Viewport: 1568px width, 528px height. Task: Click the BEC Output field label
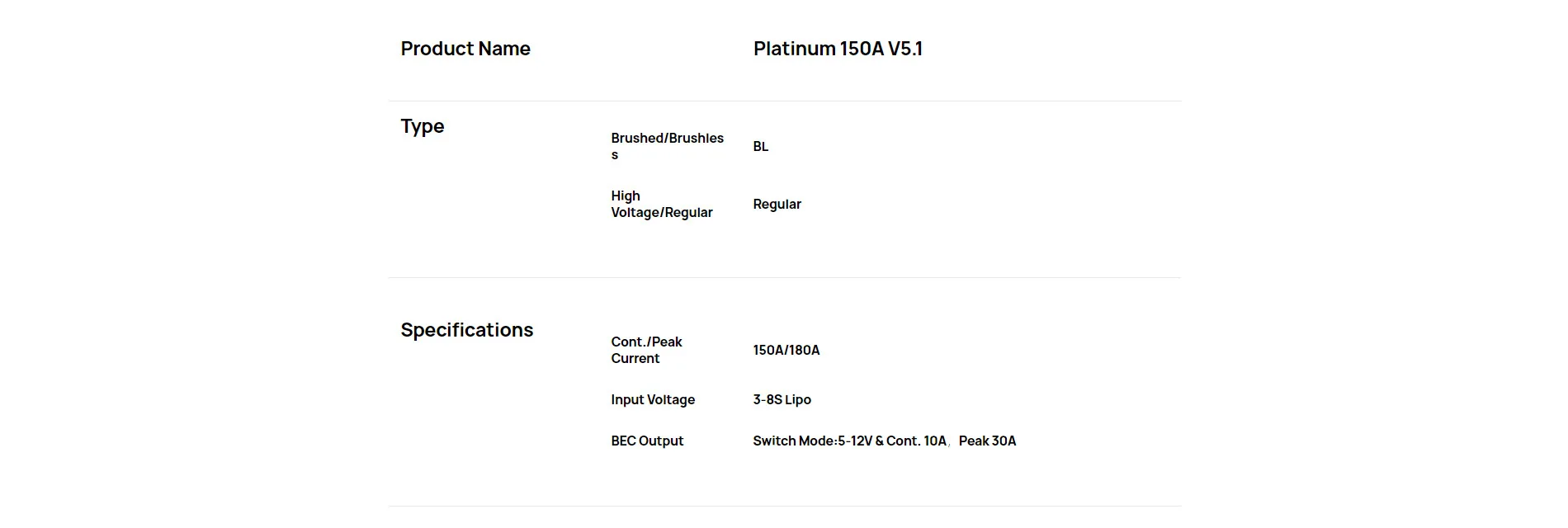click(647, 441)
